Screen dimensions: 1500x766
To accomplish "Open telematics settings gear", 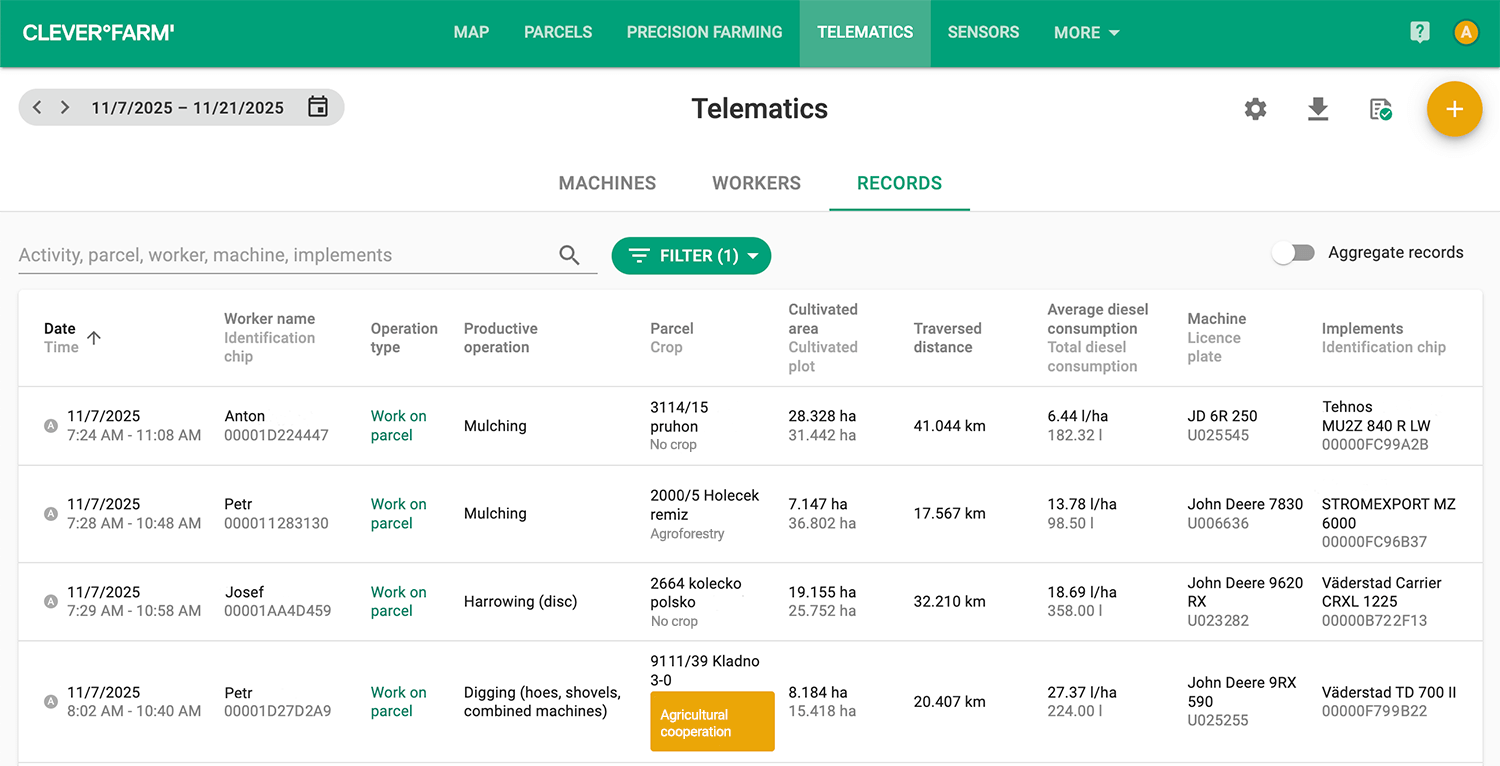I will coord(1255,109).
